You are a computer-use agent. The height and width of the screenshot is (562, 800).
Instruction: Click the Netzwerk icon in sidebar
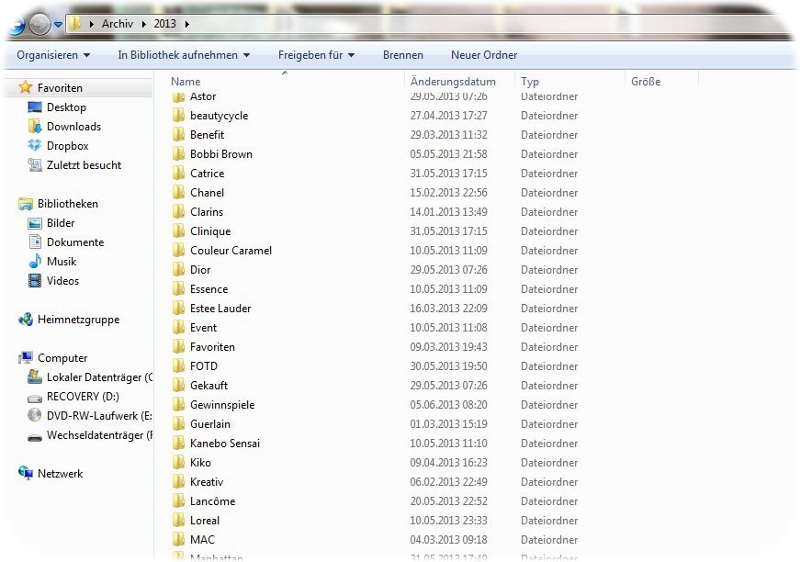[x=25, y=473]
